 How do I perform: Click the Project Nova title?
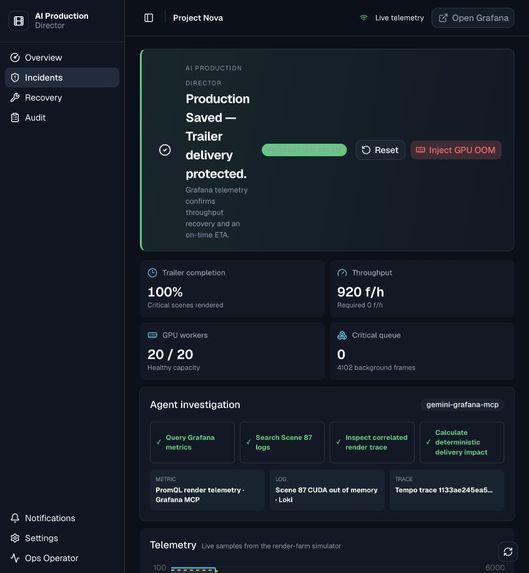(198, 18)
